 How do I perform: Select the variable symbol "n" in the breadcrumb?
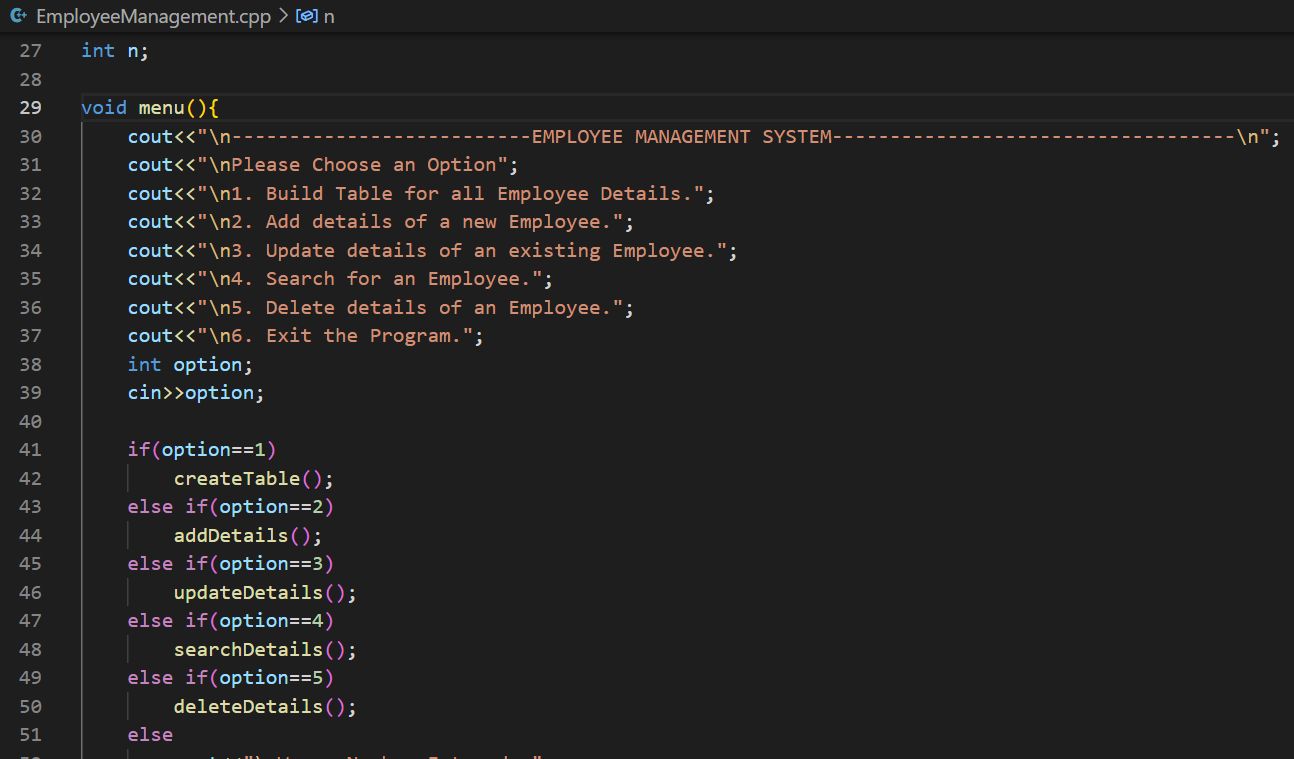(330, 16)
